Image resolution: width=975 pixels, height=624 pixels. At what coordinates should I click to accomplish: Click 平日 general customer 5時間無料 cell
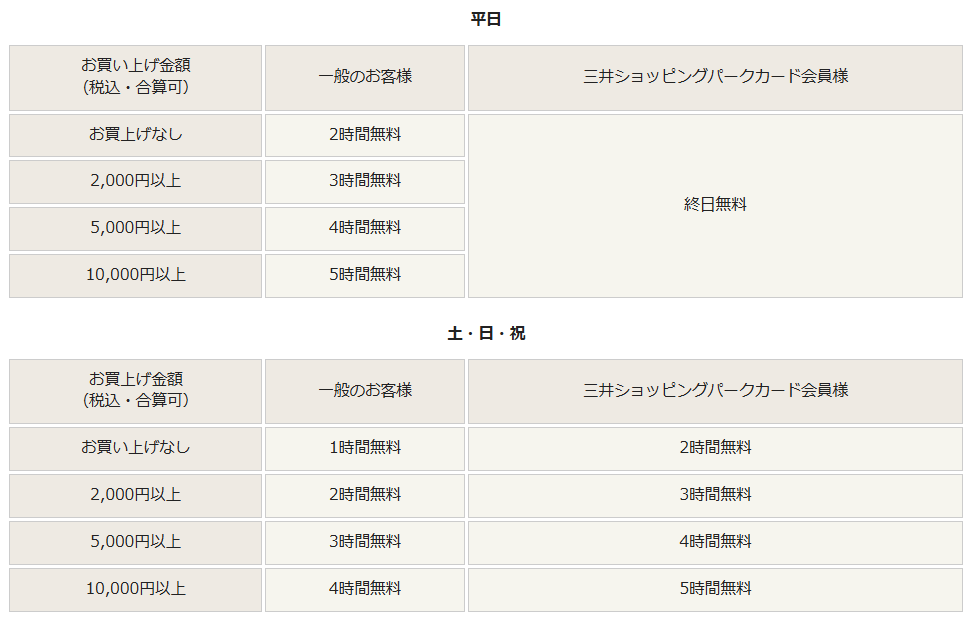point(365,274)
